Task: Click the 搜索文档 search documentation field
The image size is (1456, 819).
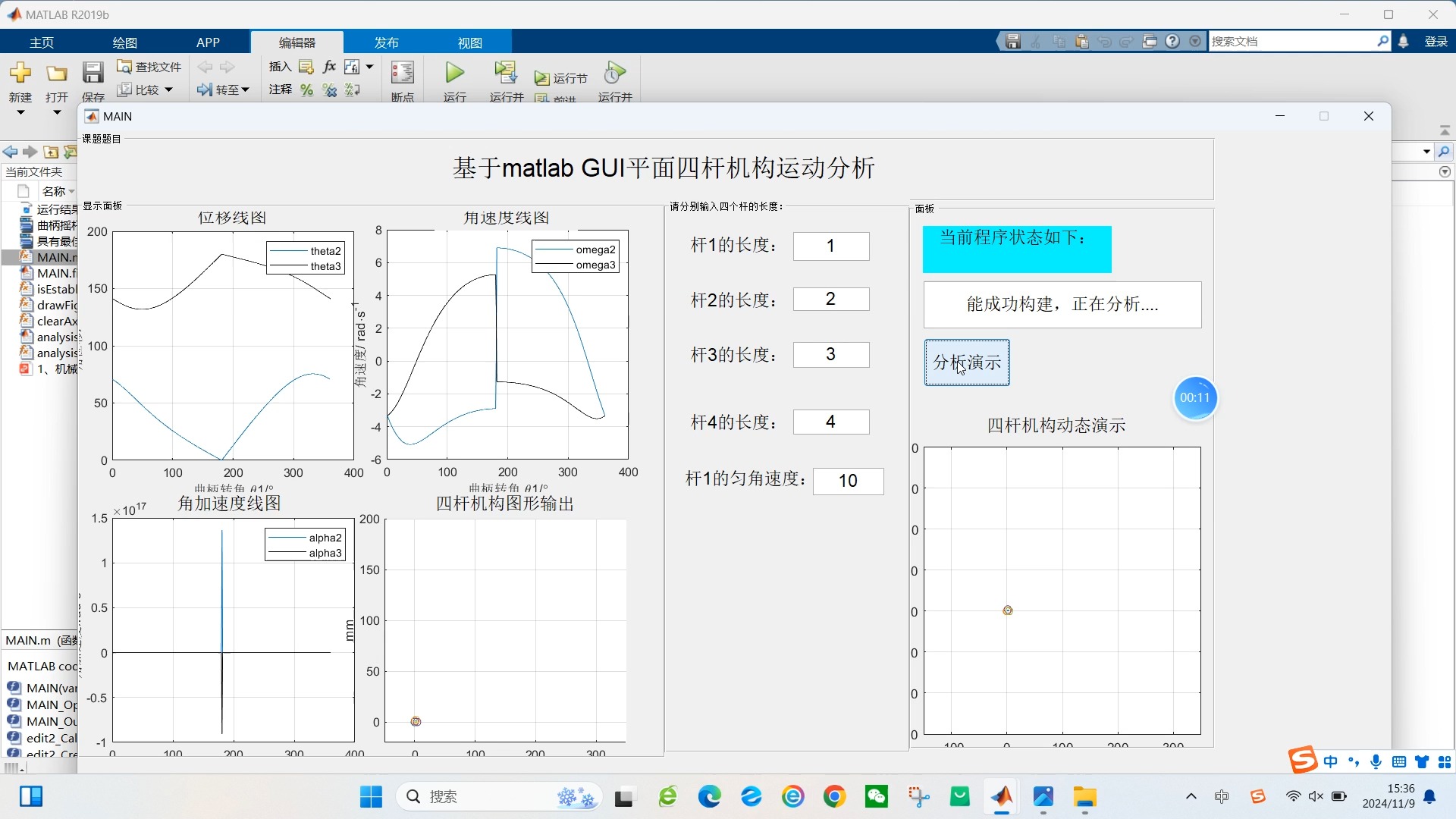Action: coord(1292,42)
